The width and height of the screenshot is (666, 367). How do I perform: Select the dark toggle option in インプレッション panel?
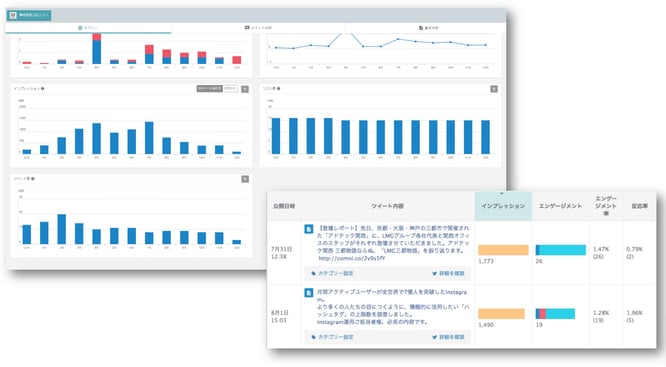[x=209, y=88]
